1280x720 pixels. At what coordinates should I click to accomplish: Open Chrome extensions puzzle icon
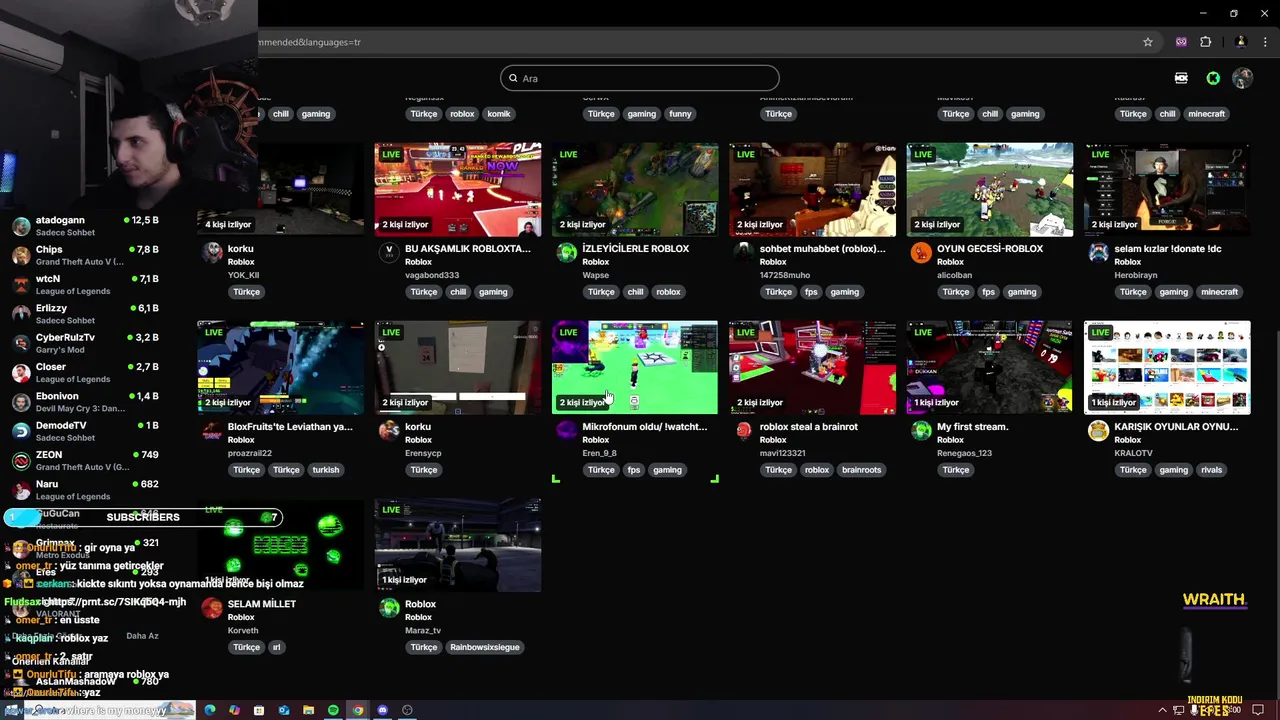click(1205, 42)
